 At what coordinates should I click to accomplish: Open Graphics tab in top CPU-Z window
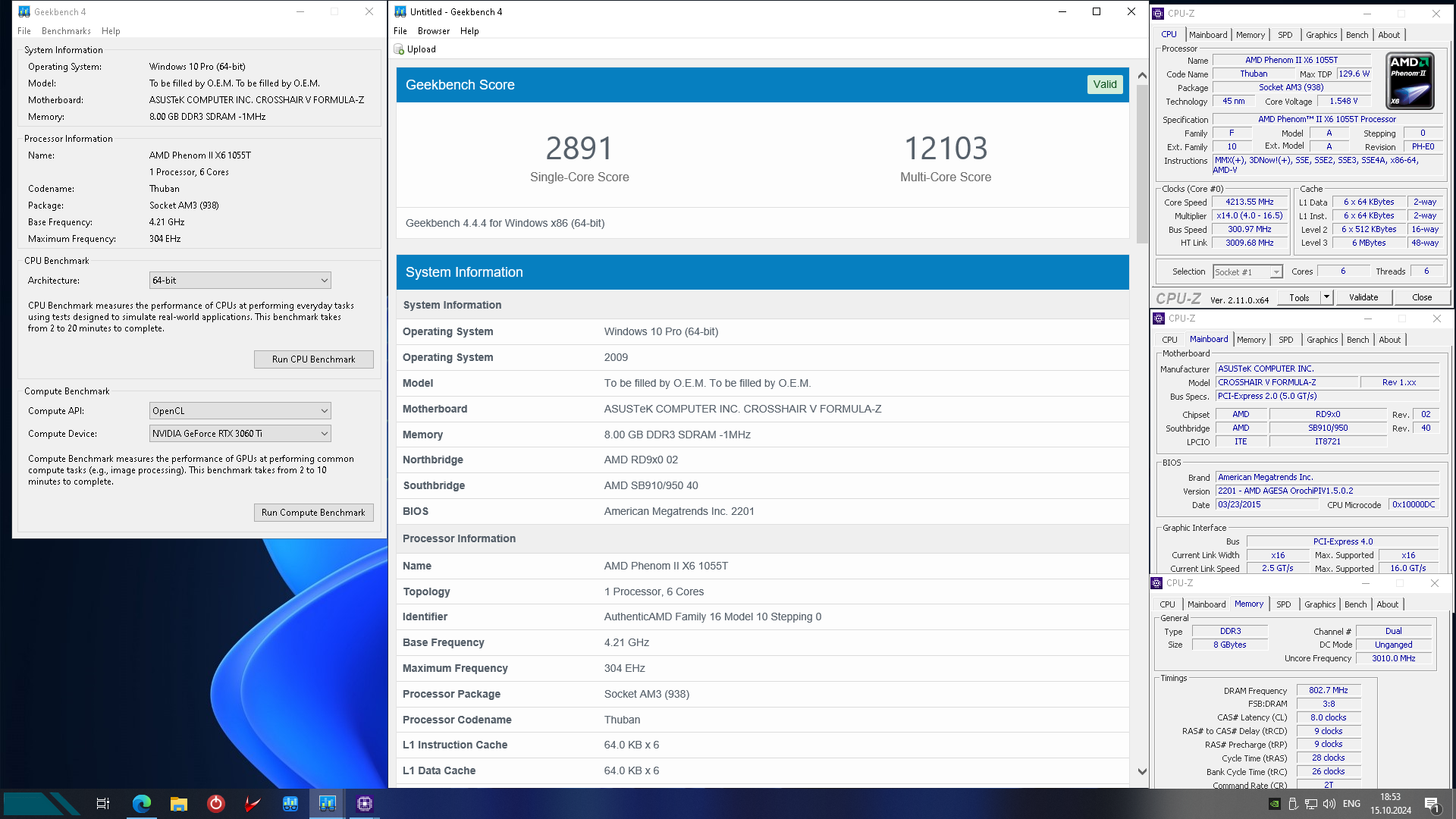[x=1322, y=35]
